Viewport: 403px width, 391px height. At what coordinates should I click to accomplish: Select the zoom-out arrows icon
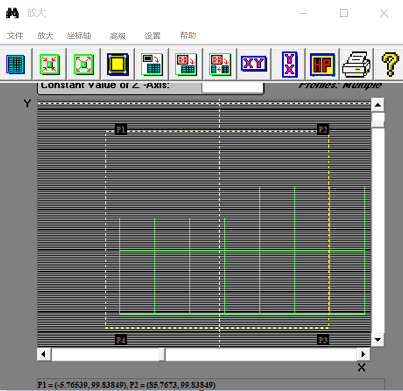click(x=84, y=64)
